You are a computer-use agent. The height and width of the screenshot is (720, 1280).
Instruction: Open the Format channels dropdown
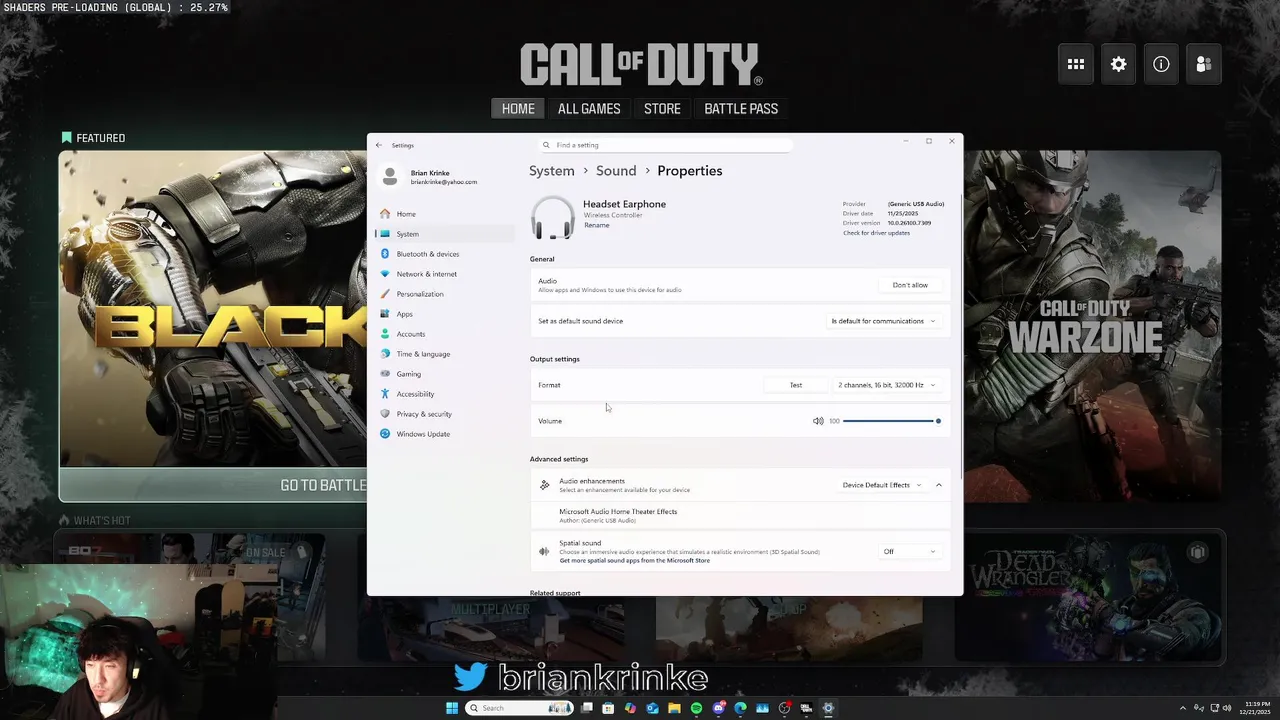coord(887,385)
